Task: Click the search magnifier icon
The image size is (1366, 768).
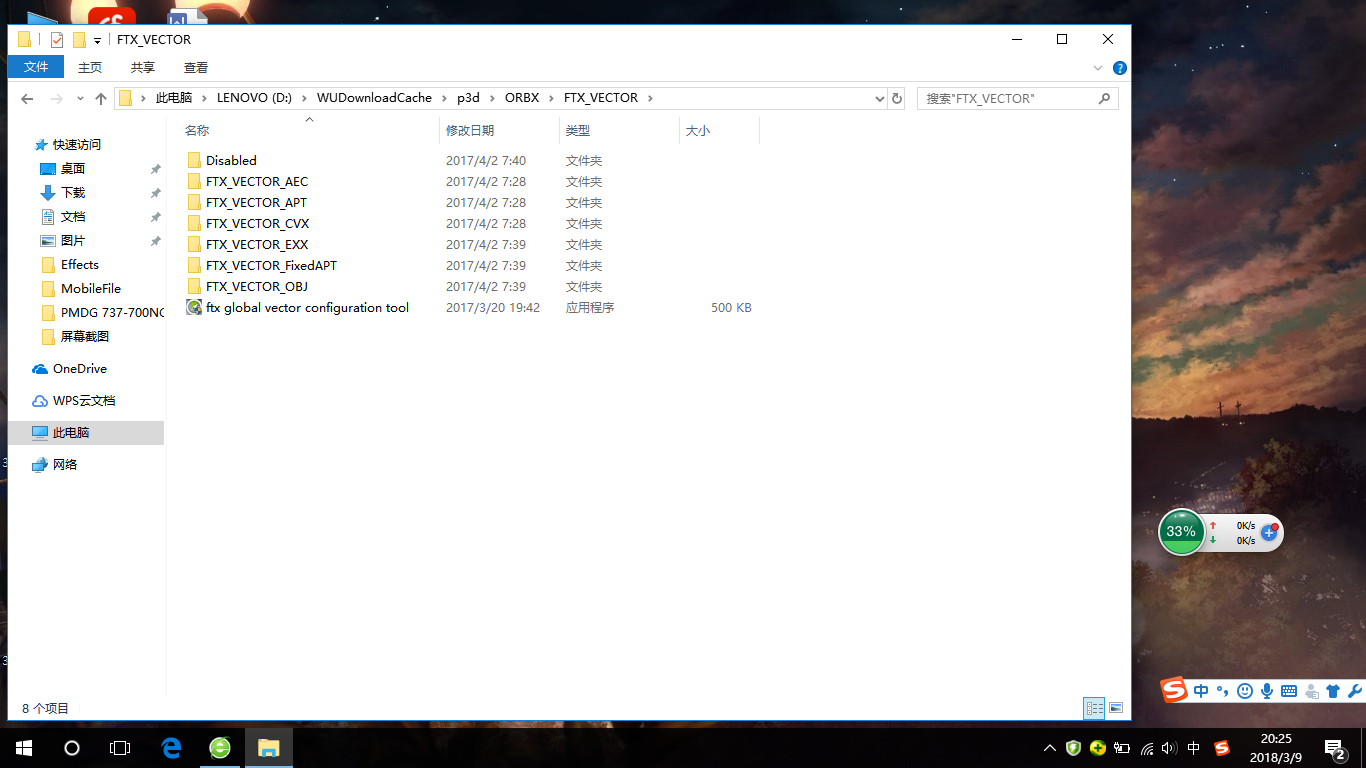Action: pyautogui.click(x=1105, y=98)
